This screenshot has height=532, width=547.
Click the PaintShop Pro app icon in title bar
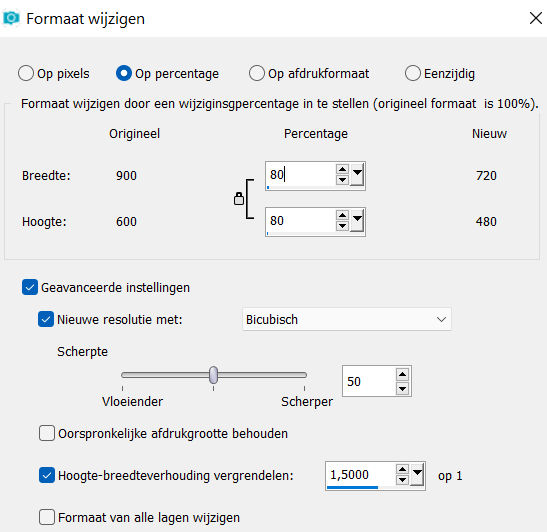11,18
